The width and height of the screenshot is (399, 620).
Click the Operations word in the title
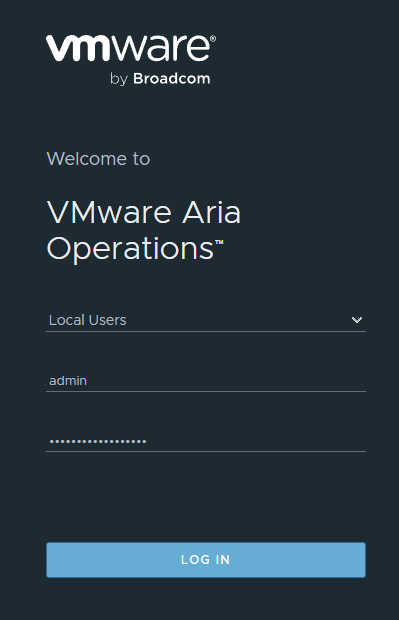[130, 249]
